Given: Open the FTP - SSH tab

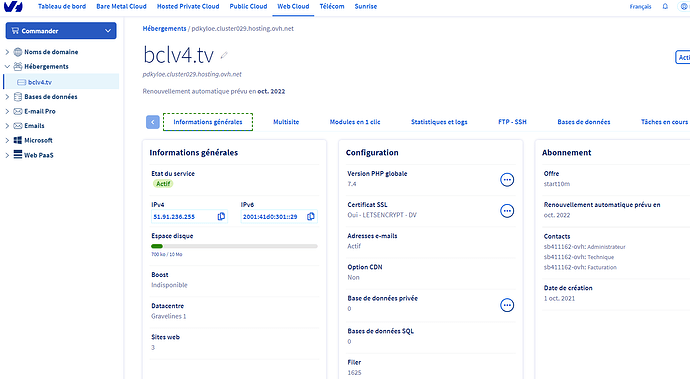Looking at the screenshot, I should click(x=512, y=122).
